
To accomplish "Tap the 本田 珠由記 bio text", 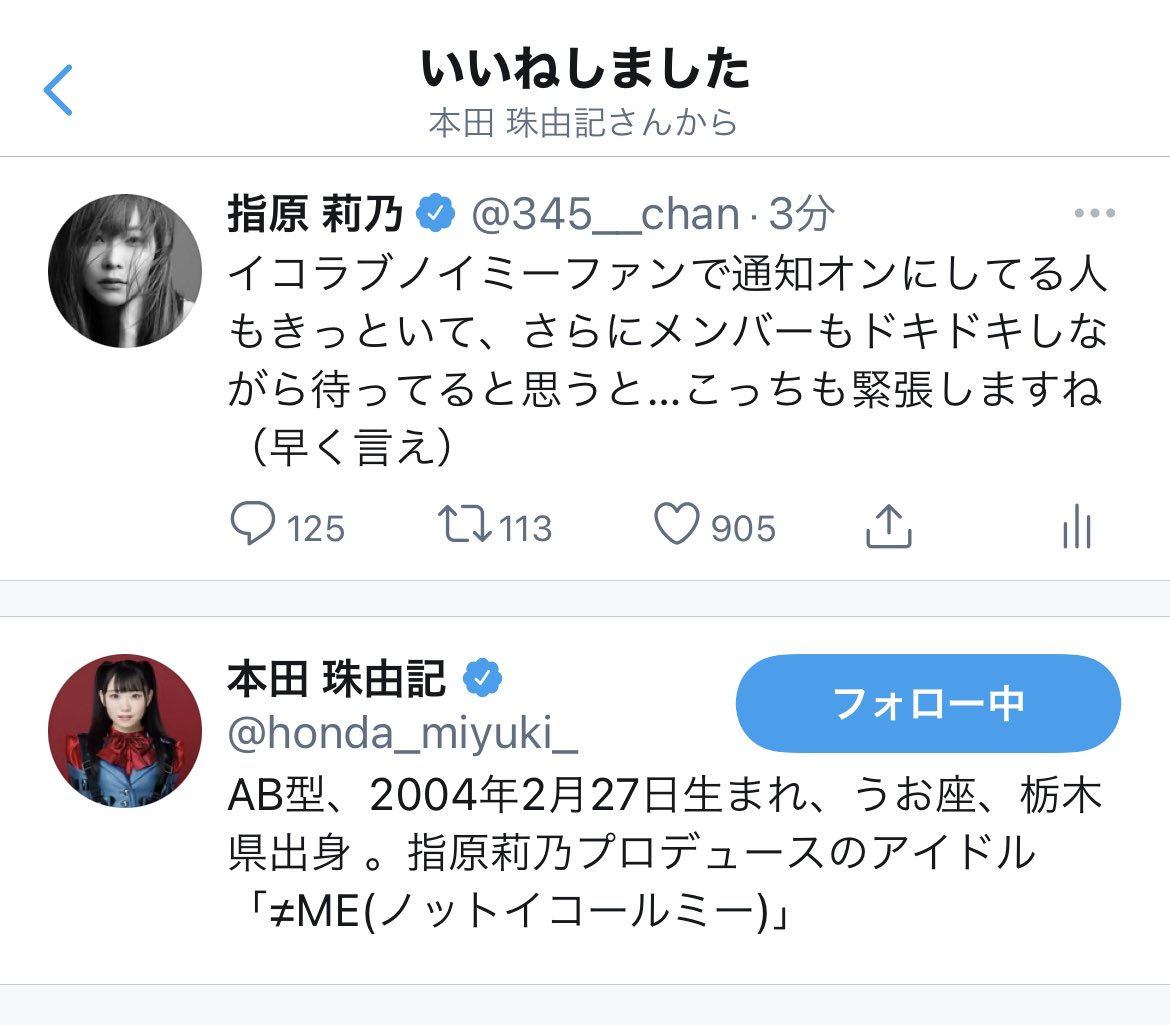I will pyautogui.click(x=665, y=853).
